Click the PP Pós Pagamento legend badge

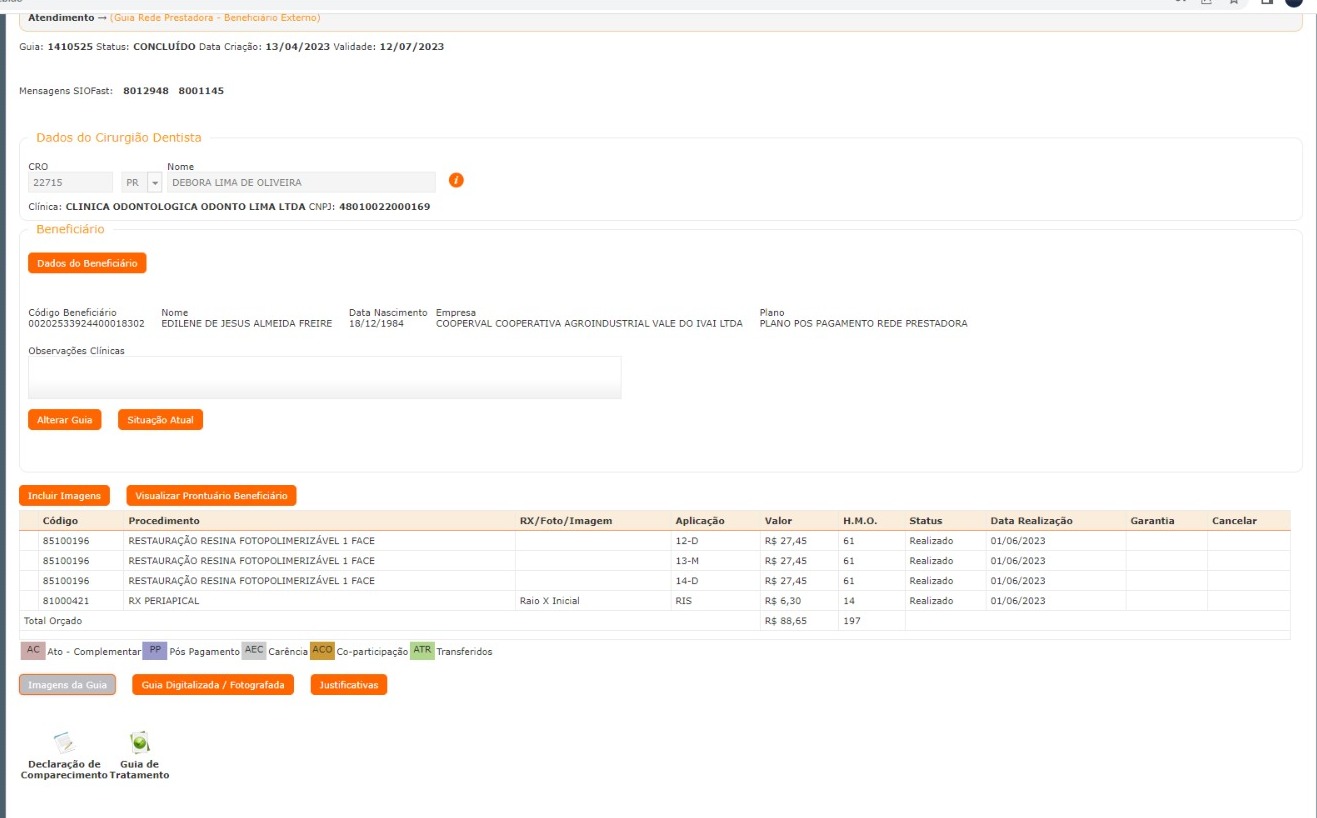coord(154,651)
